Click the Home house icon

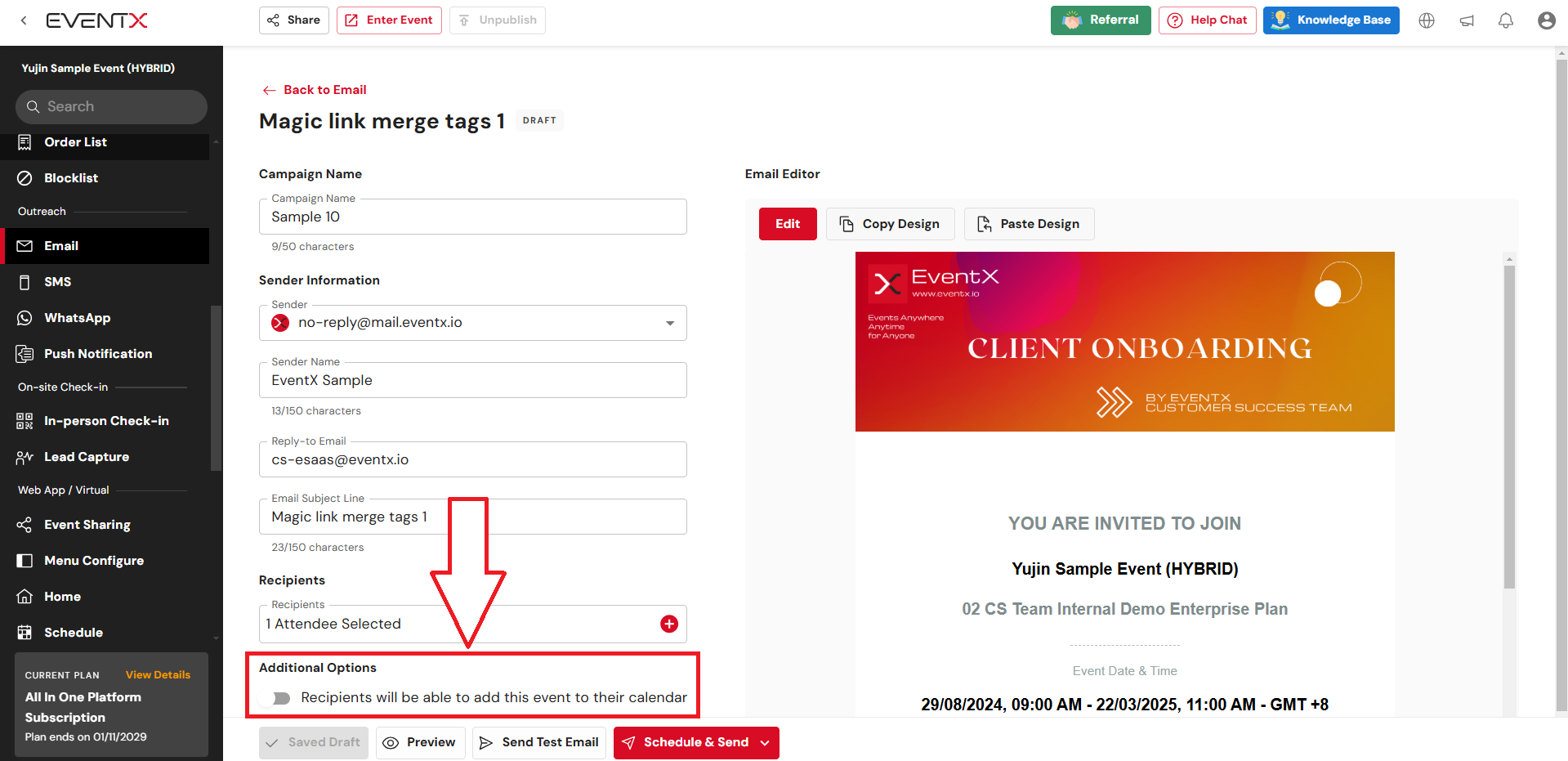click(25, 597)
